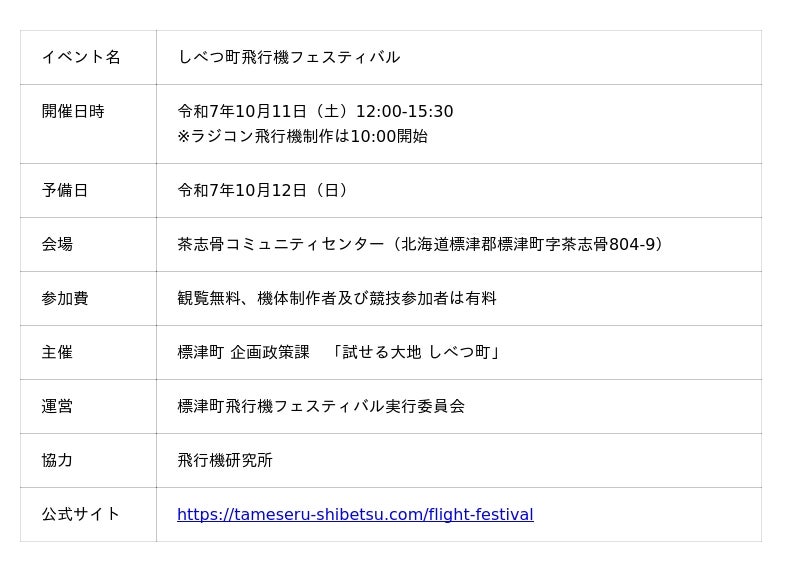
Task: Click the 標津町 企画政策課 organizer text
Action: coord(244,352)
